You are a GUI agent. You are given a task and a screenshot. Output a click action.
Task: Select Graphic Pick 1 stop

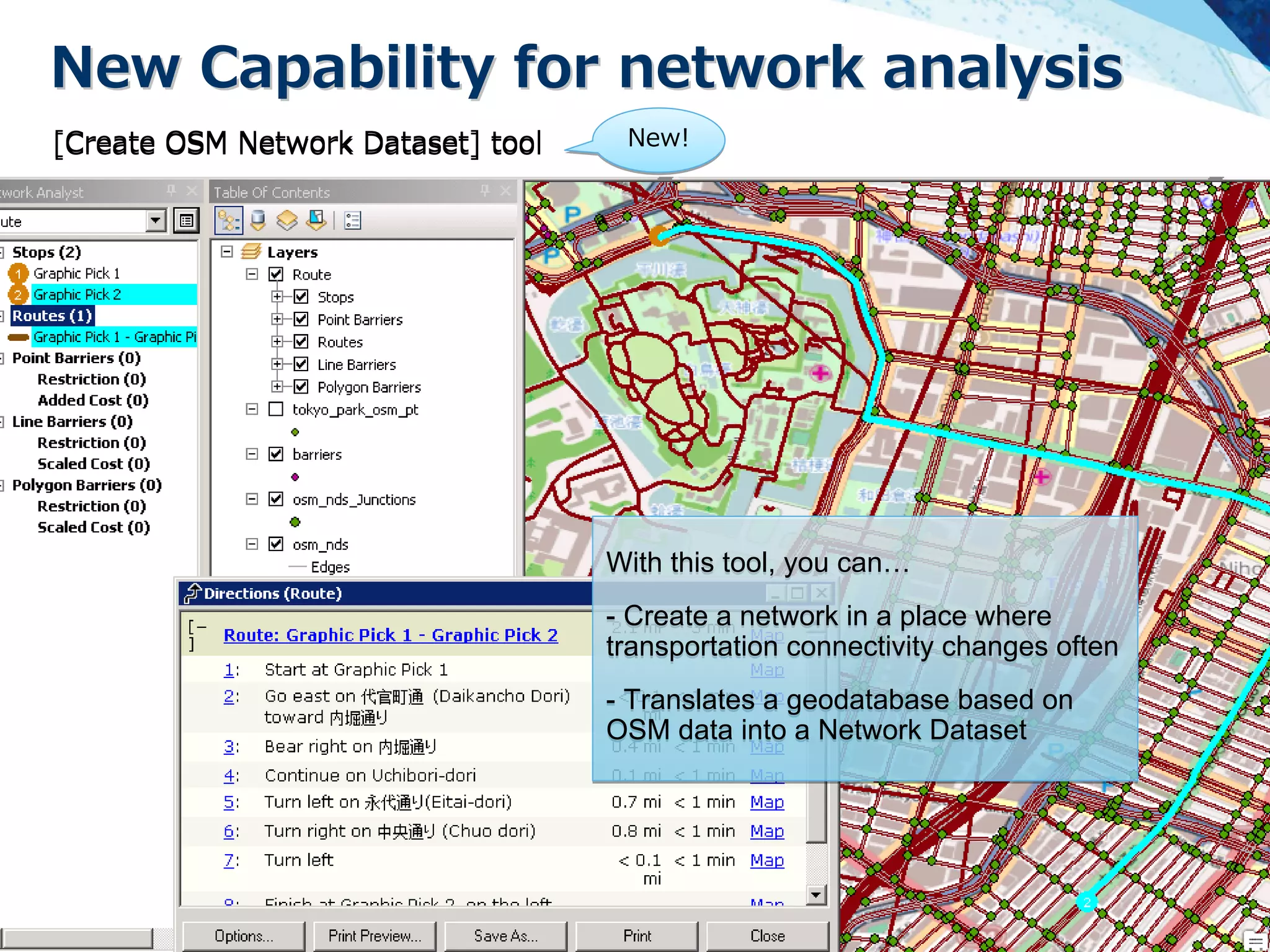click(77, 273)
